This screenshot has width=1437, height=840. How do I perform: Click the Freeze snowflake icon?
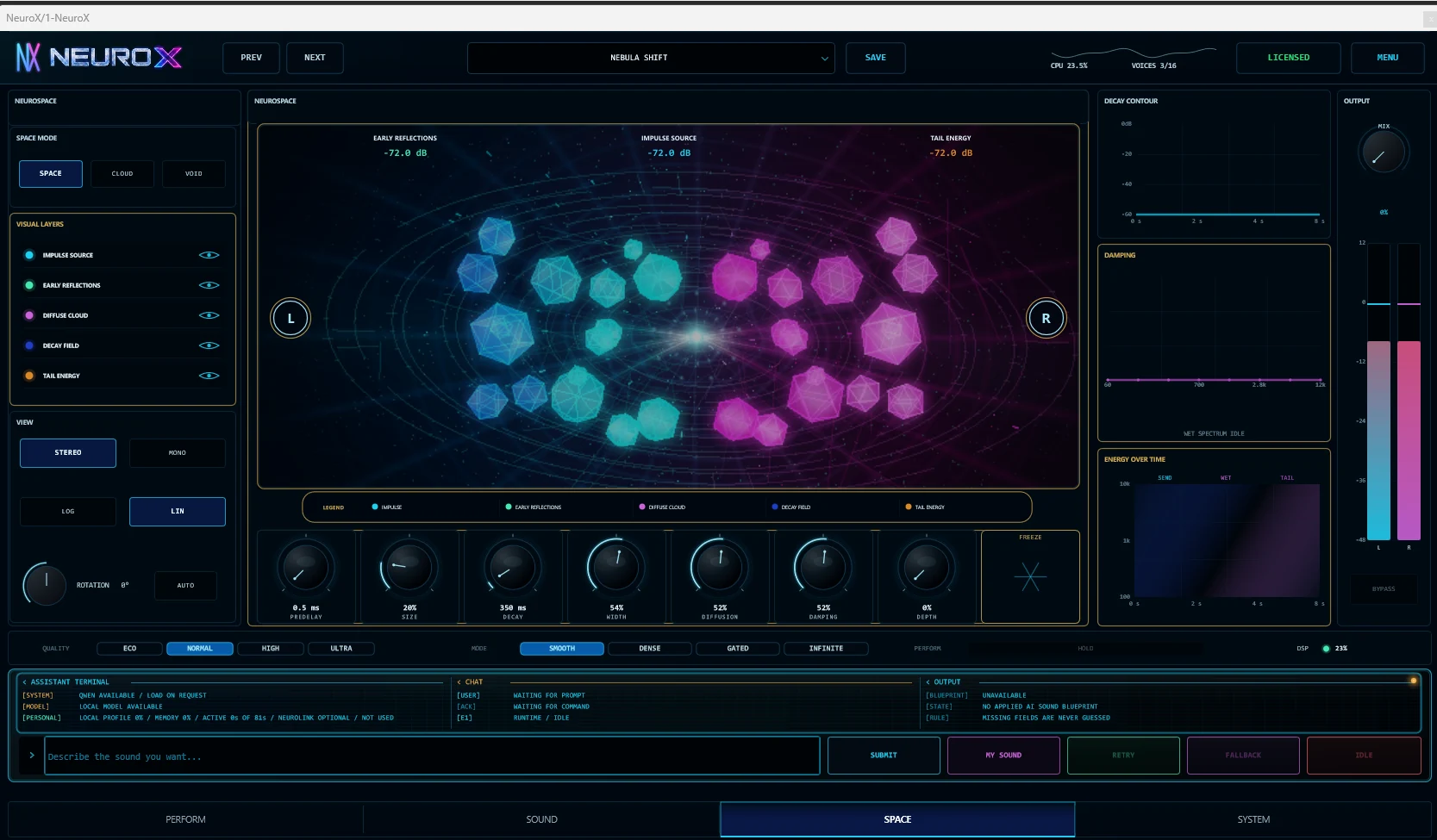point(1030,576)
